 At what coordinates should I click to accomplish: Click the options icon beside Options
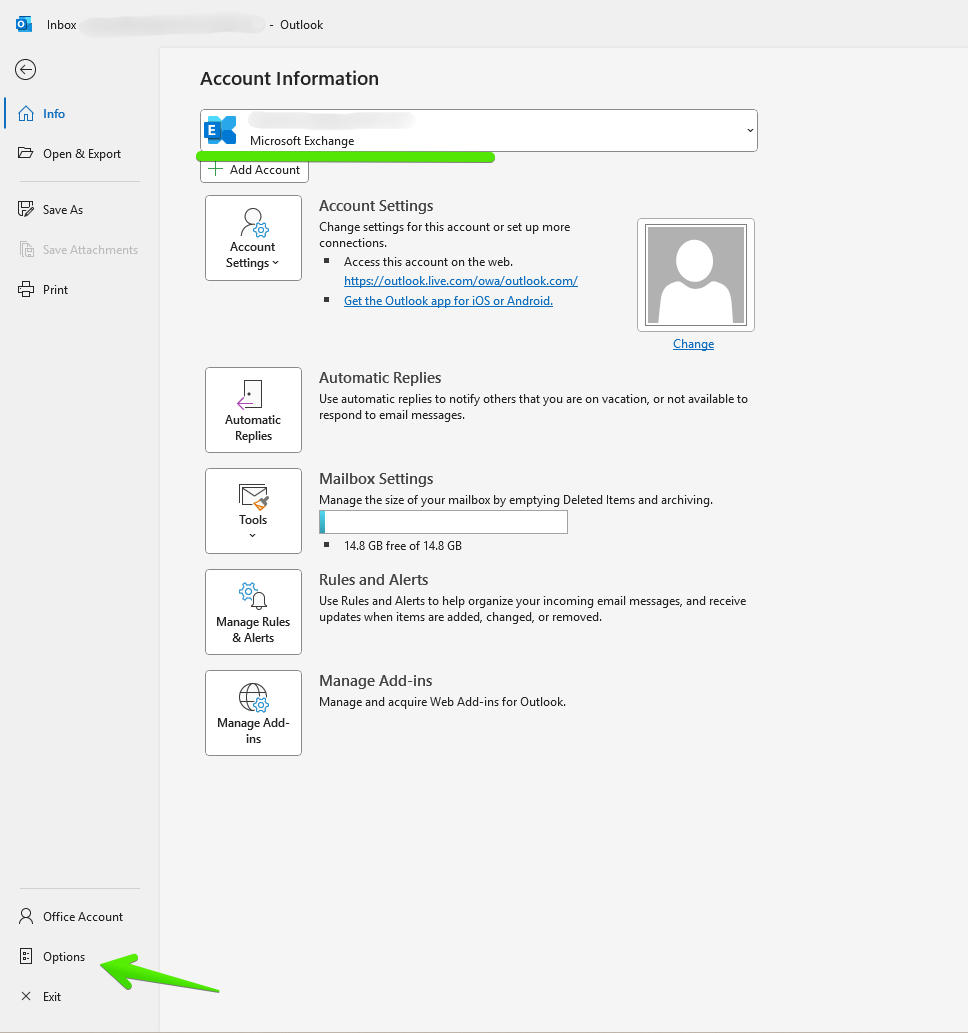point(26,957)
